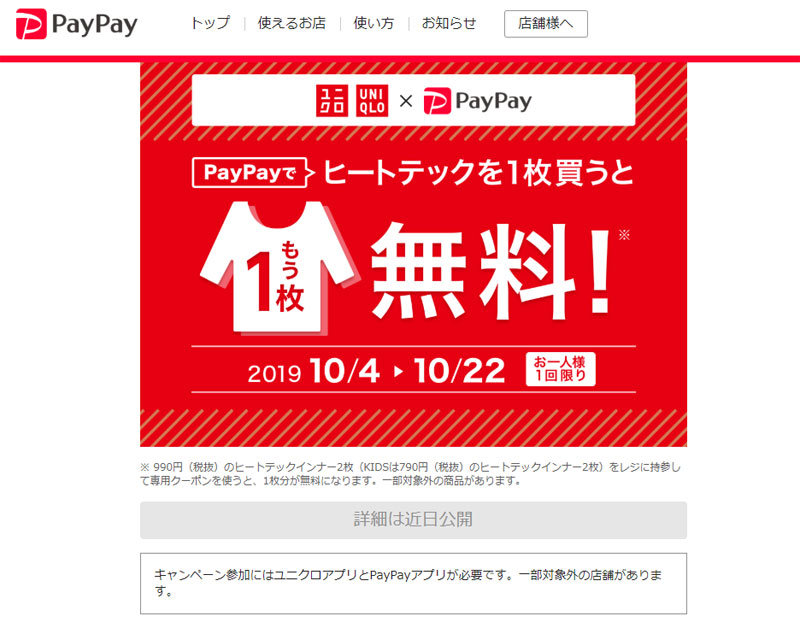Click the 990円 footnote text below banner
Screen dimensions: 800x622
pyautogui.click(x=411, y=474)
